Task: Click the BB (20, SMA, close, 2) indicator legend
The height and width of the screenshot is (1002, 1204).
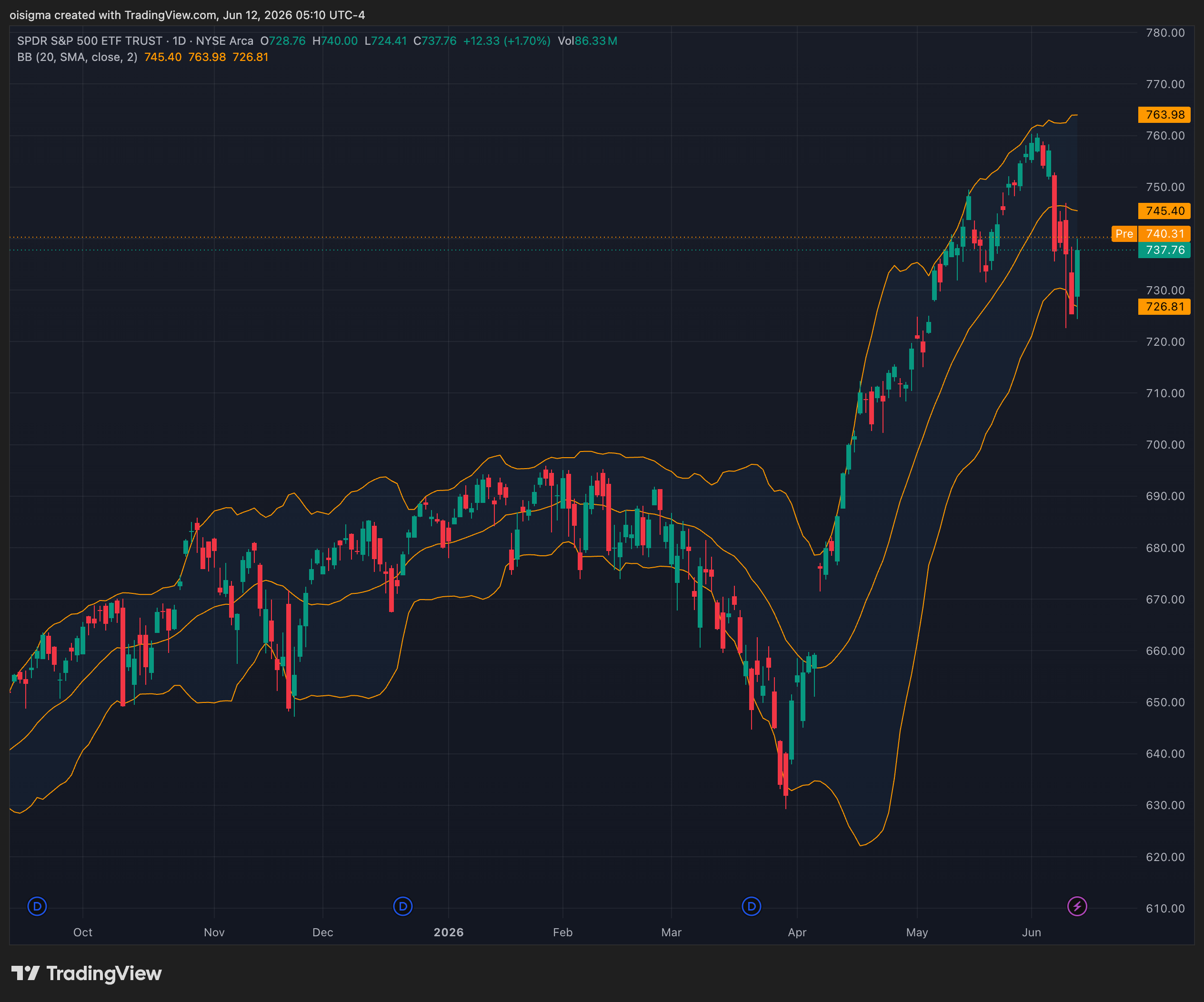Action: pyautogui.click(x=78, y=57)
